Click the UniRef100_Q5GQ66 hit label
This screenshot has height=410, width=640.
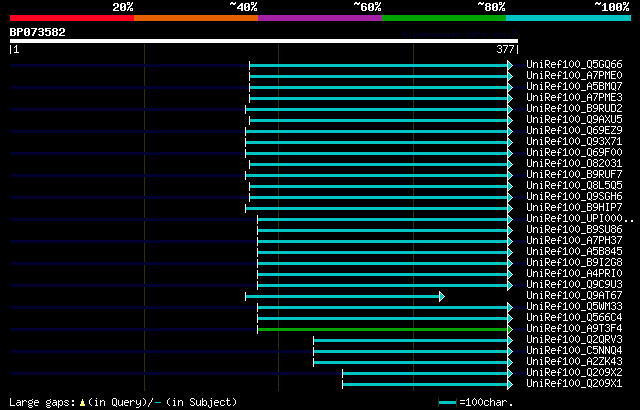[x=574, y=64]
